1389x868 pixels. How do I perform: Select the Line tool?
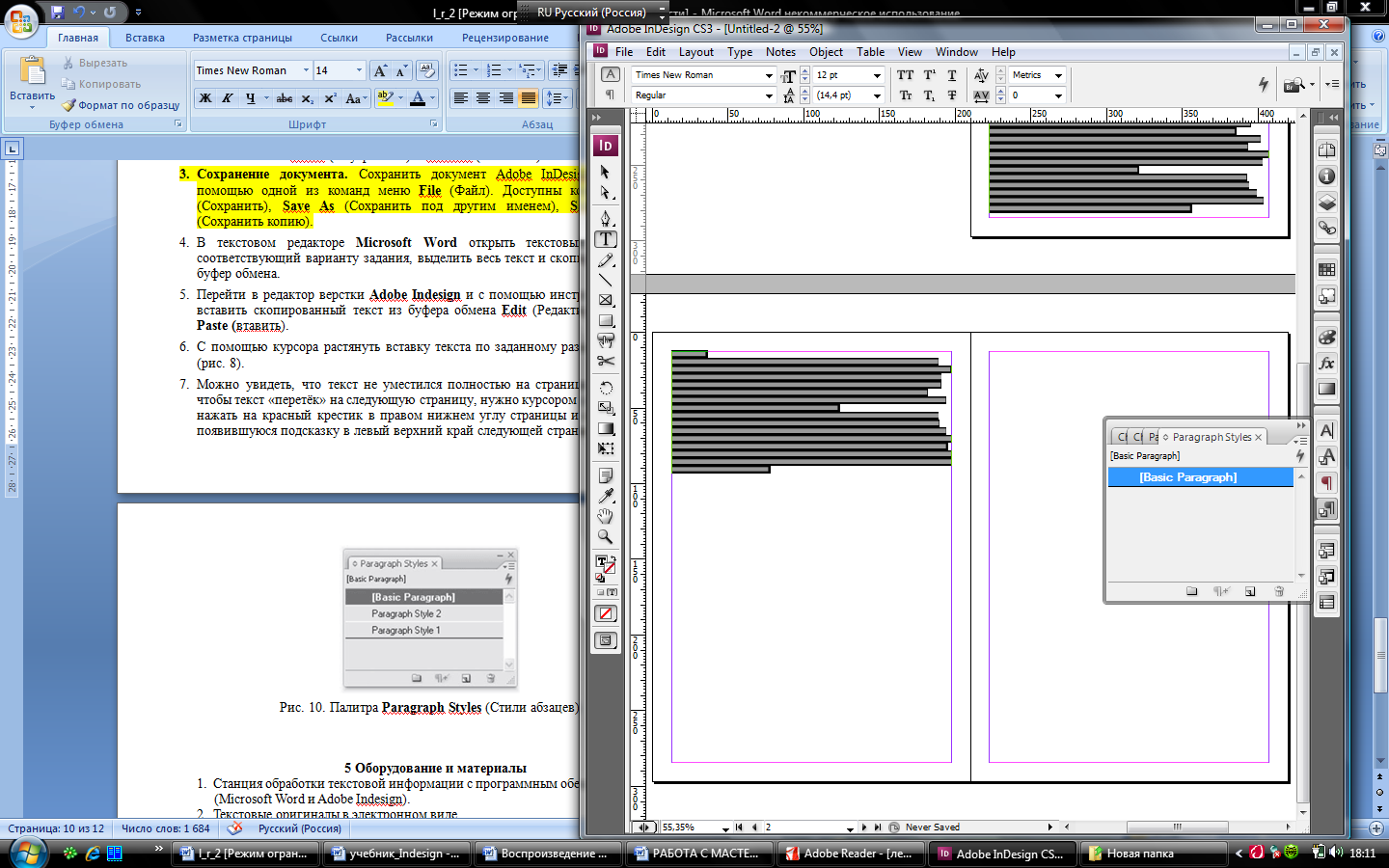coord(605,280)
